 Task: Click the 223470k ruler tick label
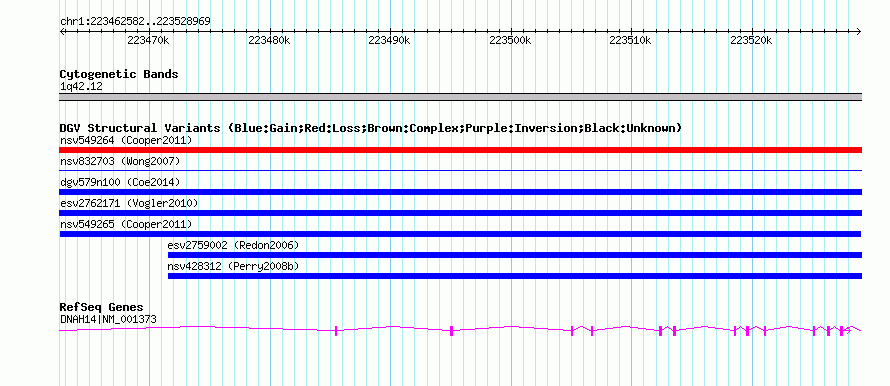click(148, 41)
